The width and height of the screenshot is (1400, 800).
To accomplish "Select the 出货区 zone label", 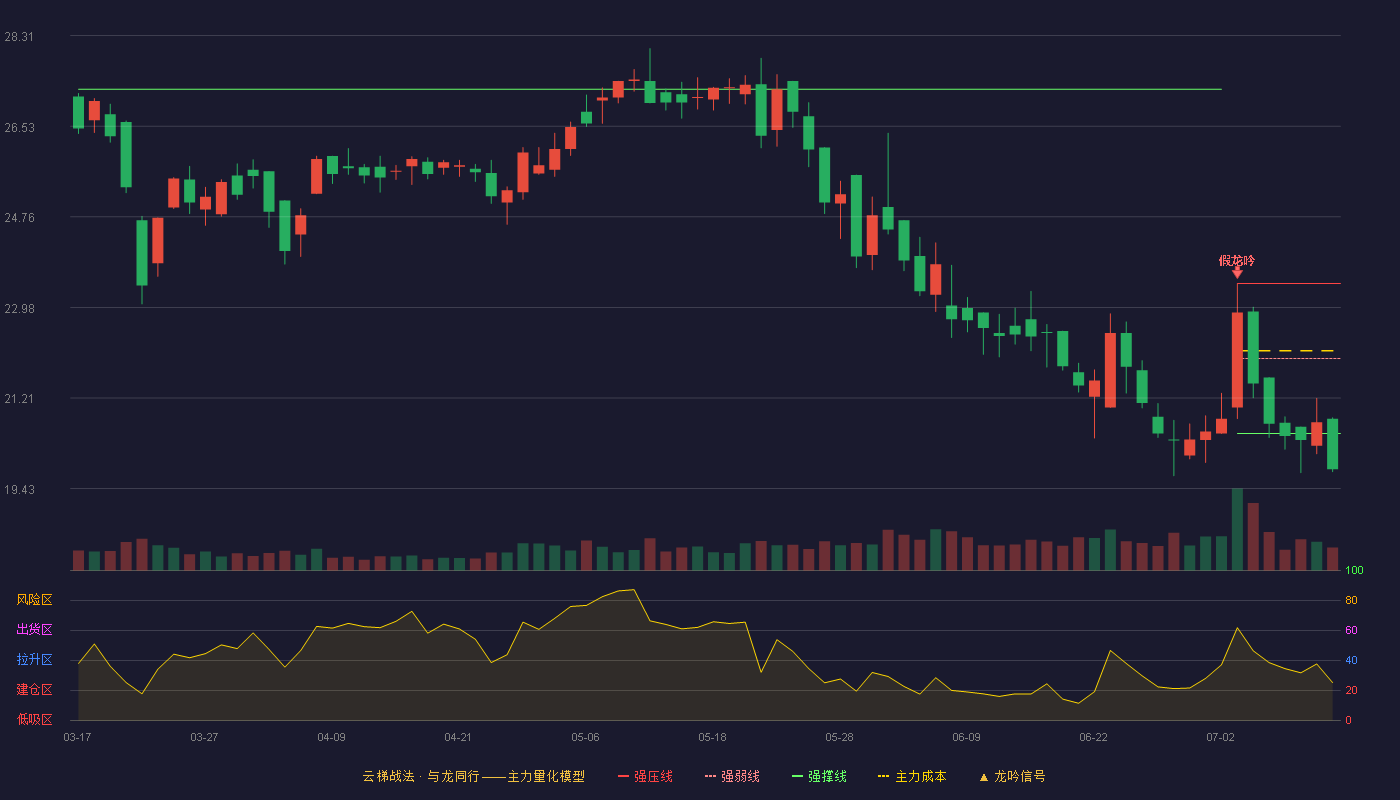I will coord(34,630).
